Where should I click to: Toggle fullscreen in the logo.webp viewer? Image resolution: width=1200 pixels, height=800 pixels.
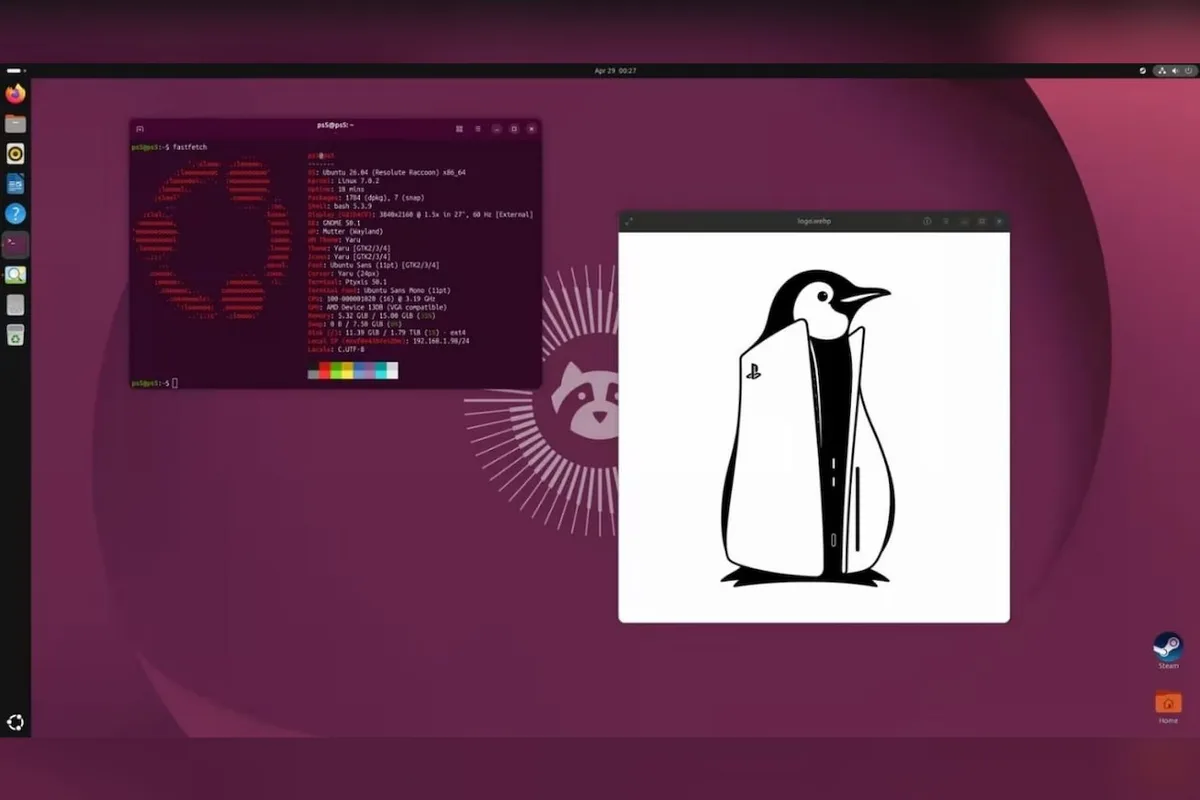[x=628, y=221]
